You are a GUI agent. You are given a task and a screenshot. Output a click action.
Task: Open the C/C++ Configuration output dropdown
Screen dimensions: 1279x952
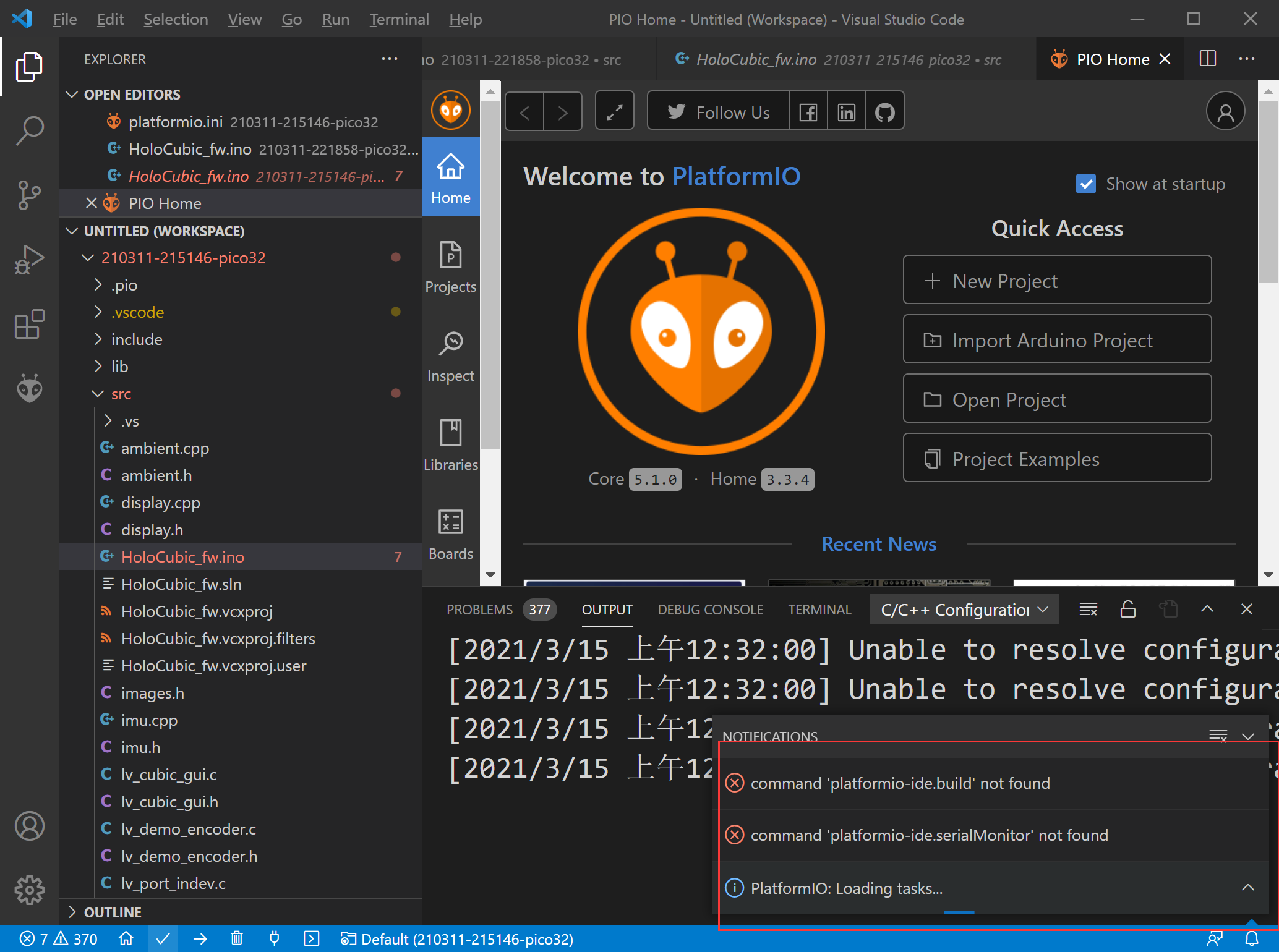(964, 610)
